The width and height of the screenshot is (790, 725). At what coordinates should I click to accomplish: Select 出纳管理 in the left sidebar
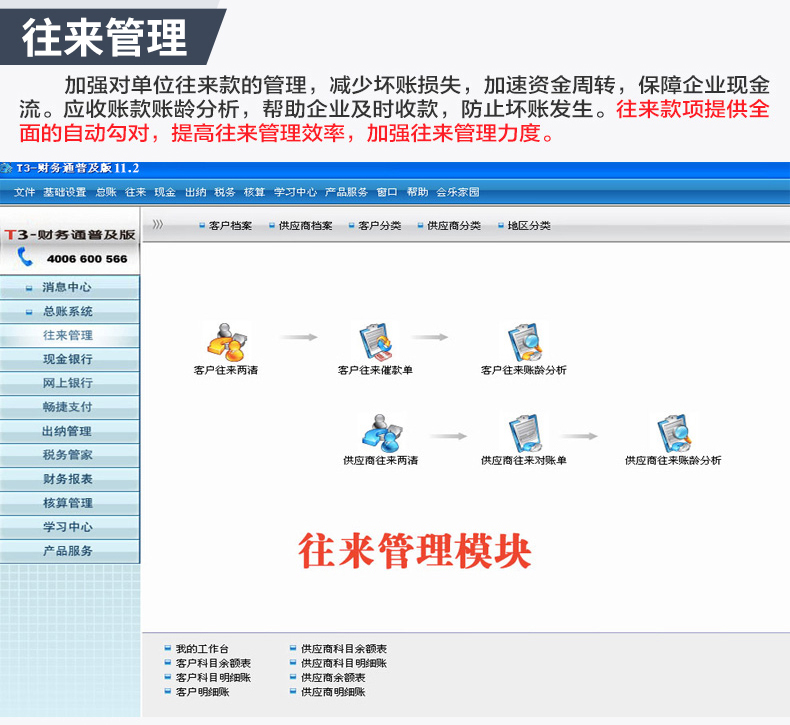(x=70, y=431)
